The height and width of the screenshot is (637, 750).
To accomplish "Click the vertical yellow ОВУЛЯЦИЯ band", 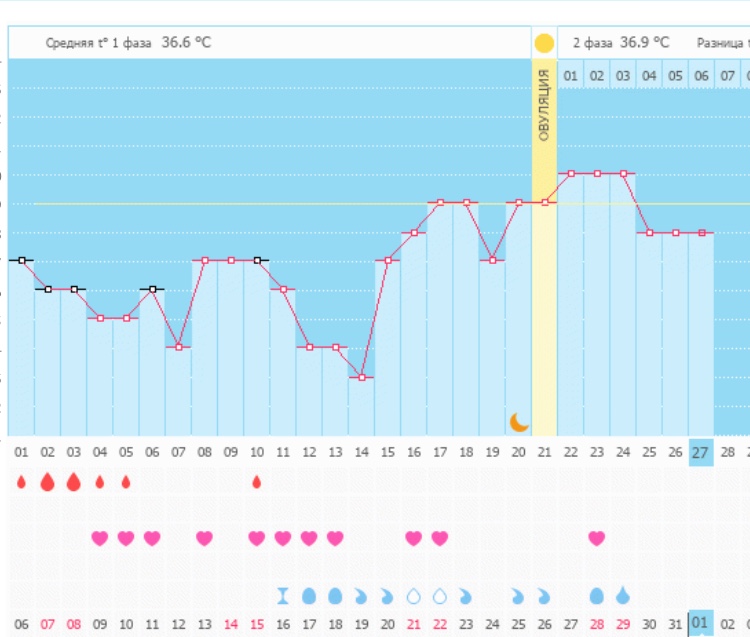I will (x=544, y=247).
